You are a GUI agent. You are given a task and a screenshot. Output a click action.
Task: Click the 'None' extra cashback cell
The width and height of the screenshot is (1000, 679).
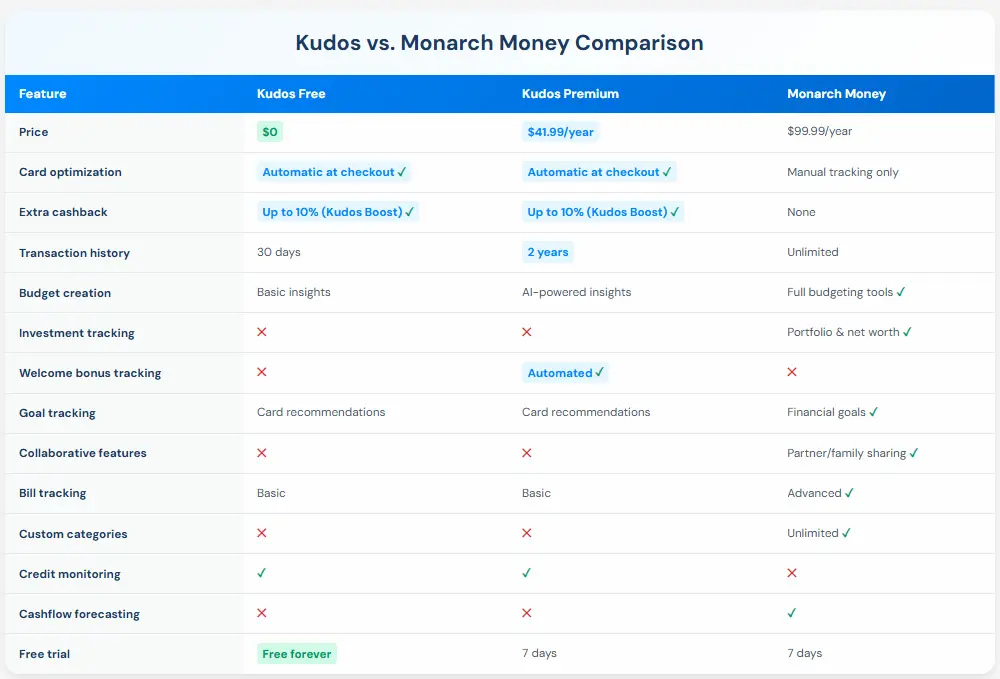click(x=801, y=212)
